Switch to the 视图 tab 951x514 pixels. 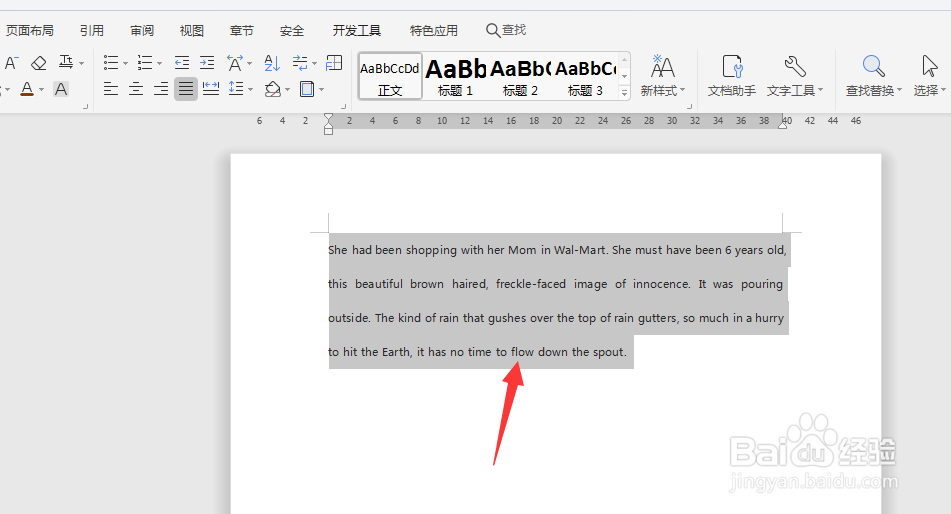click(x=192, y=30)
